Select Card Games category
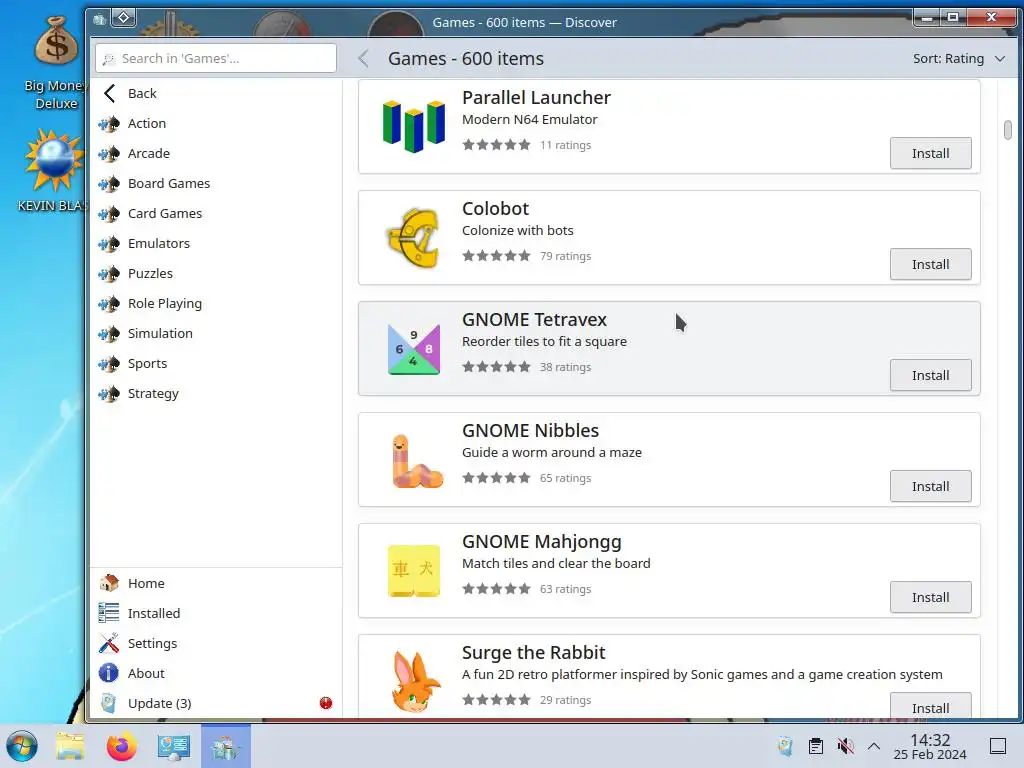The height and width of the screenshot is (768, 1024). (216, 214)
